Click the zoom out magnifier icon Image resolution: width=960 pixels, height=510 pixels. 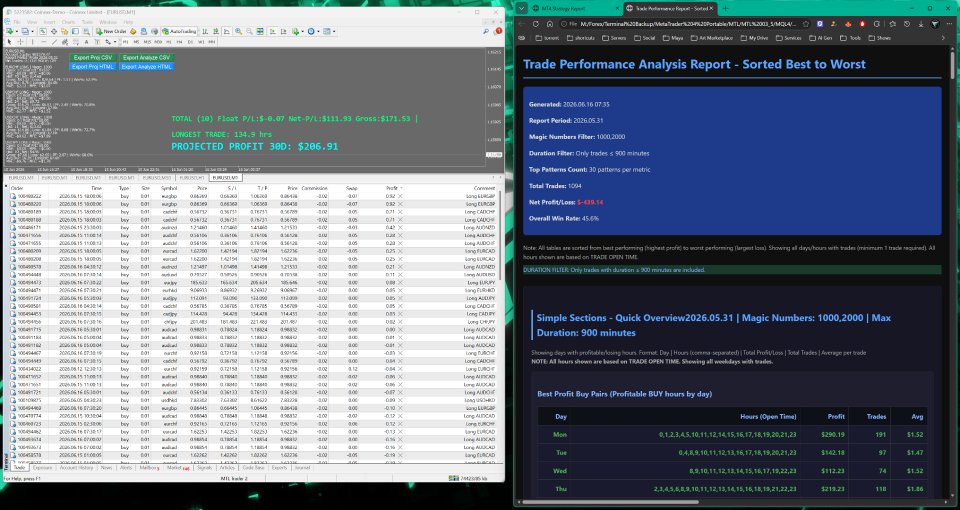tap(249, 31)
